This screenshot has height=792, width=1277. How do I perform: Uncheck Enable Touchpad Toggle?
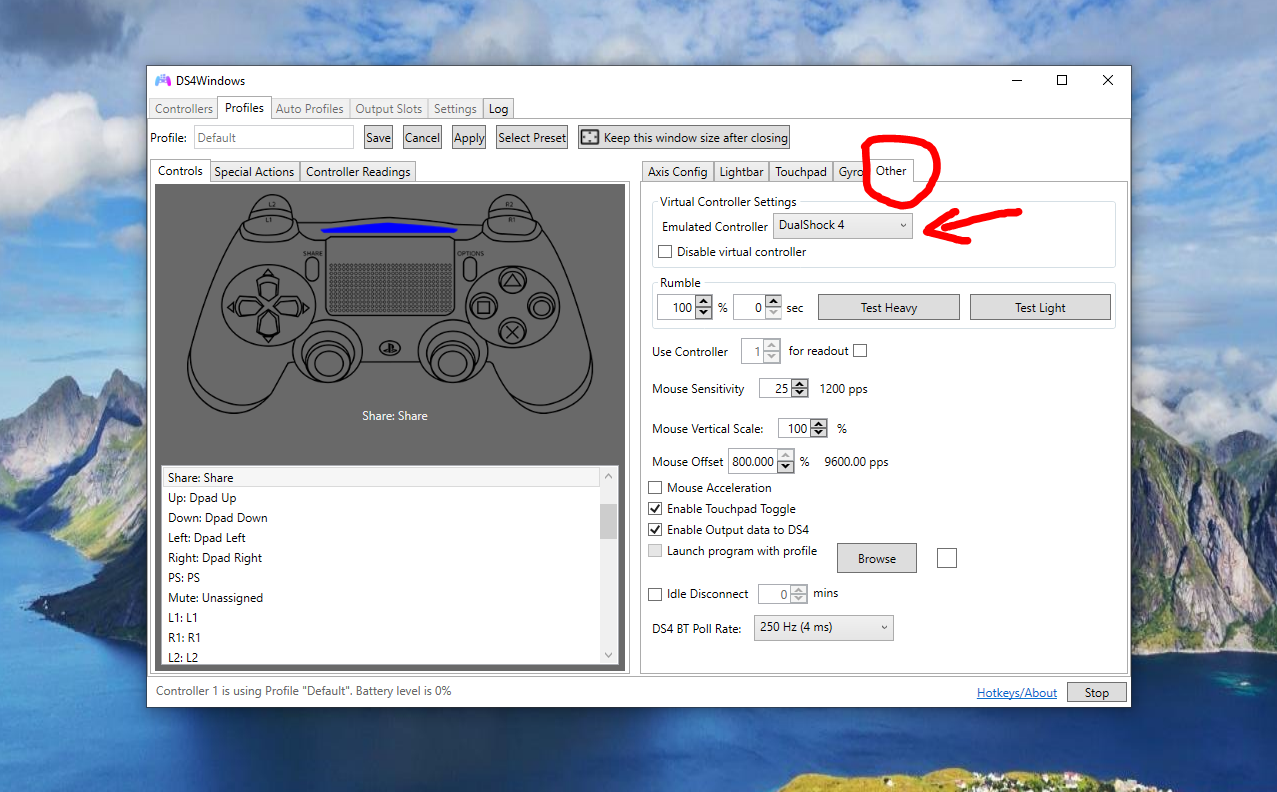point(655,509)
